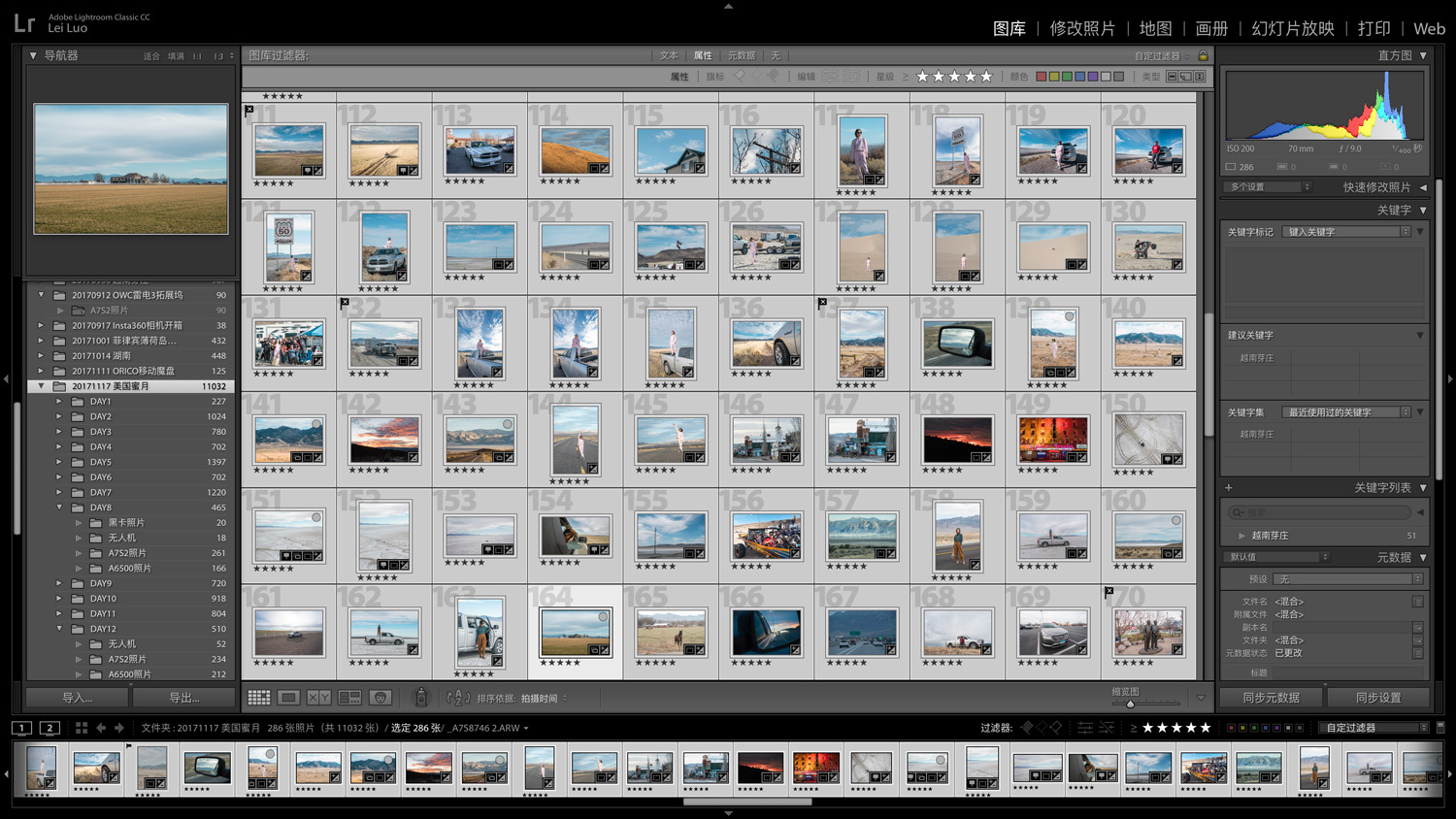Toggle the red color label filter
This screenshot has height=819, width=1456.
[x=1041, y=77]
